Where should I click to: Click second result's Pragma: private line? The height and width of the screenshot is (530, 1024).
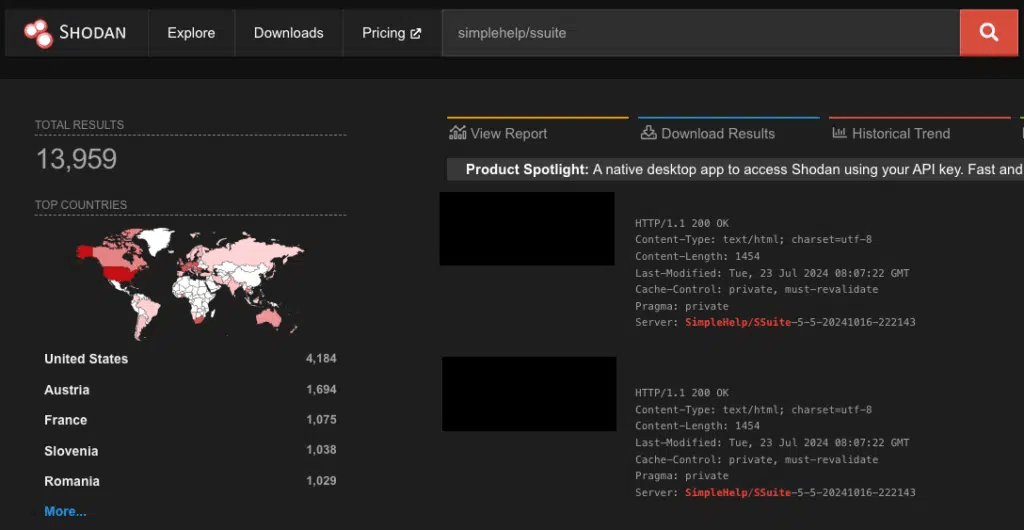(682, 476)
